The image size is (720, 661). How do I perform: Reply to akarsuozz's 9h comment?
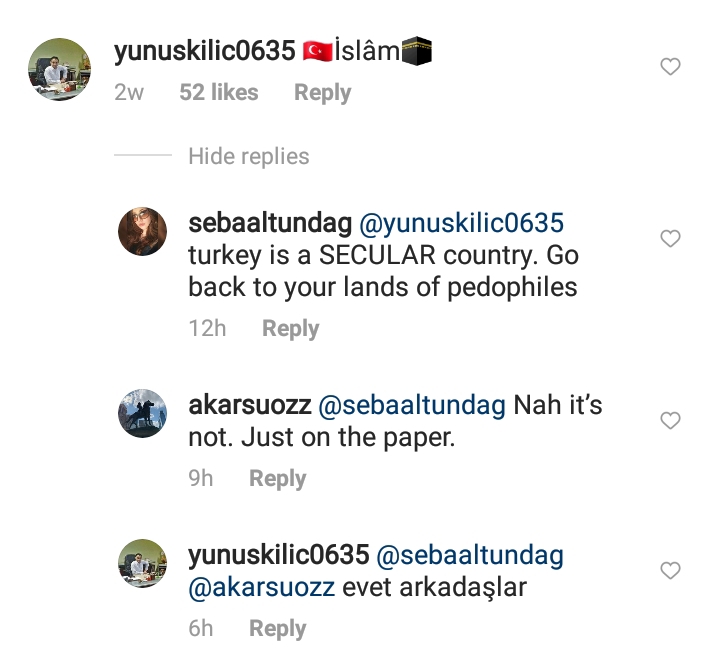[277, 479]
